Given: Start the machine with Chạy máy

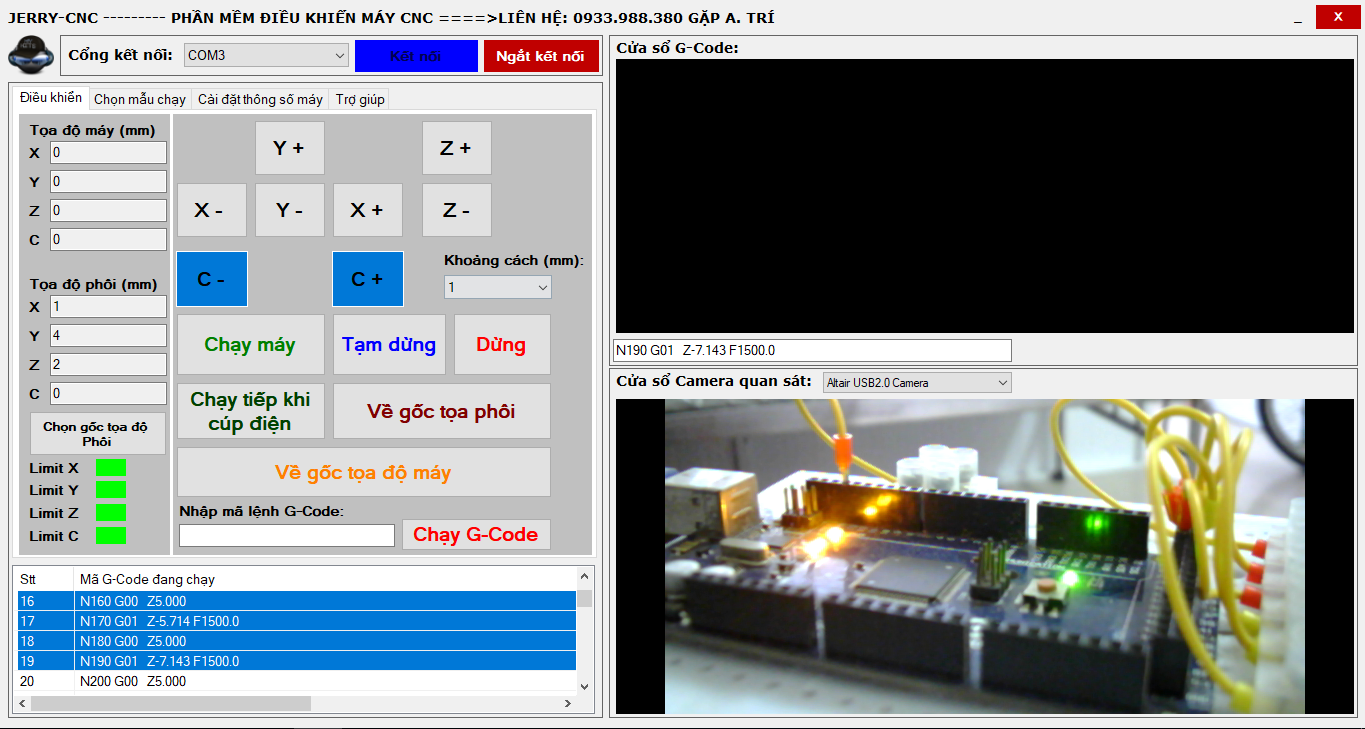Looking at the screenshot, I should point(250,345).
